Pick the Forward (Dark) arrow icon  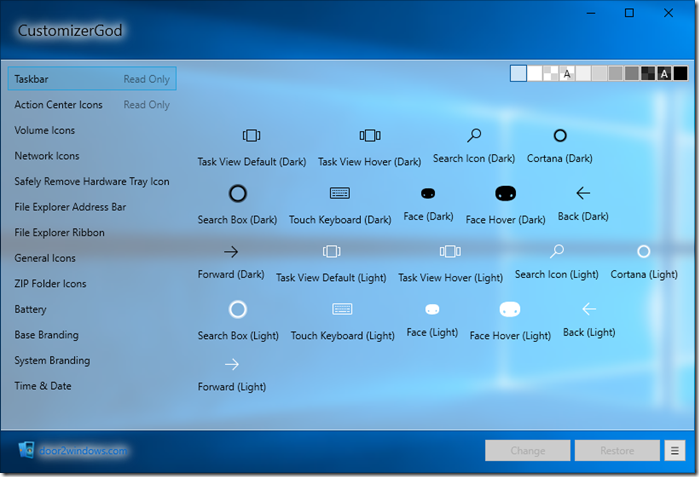[231, 252]
